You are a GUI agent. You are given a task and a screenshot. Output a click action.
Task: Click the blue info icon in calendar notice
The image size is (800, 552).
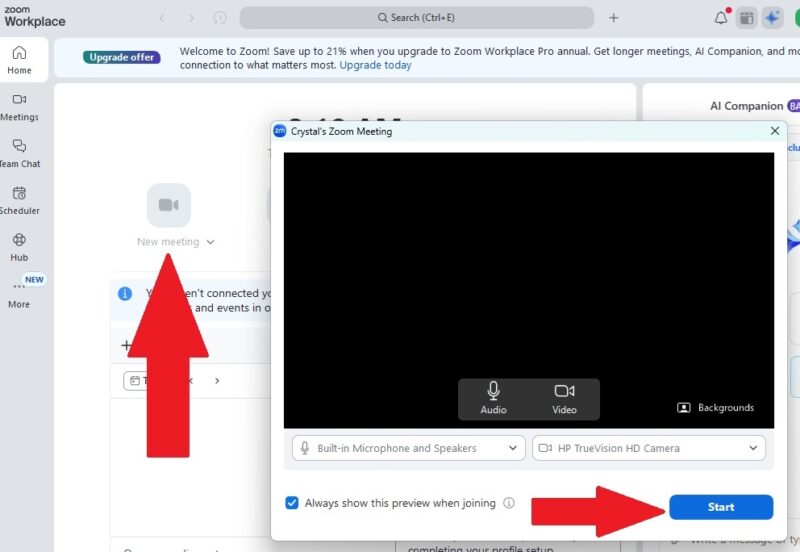(125, 294)
